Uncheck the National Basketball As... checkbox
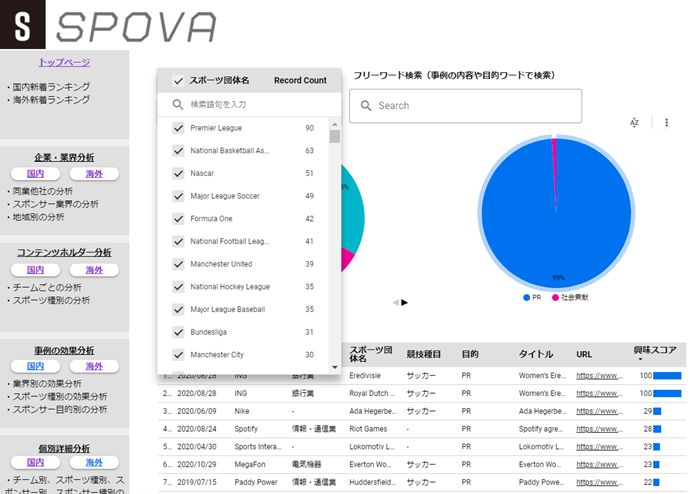This screenshot has height=494, width=690. pyautogui.click(x=178, y=151)
